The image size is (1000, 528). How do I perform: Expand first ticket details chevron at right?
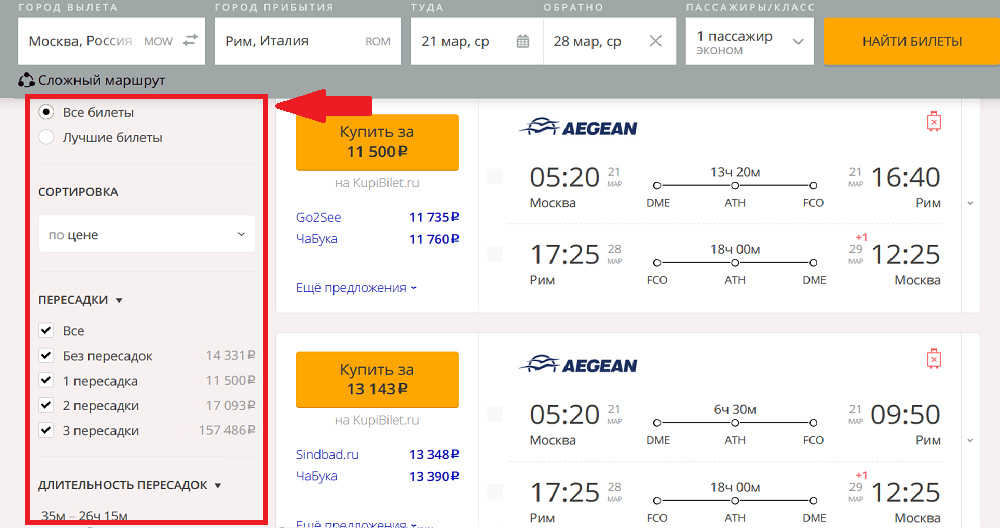(970, 203)
